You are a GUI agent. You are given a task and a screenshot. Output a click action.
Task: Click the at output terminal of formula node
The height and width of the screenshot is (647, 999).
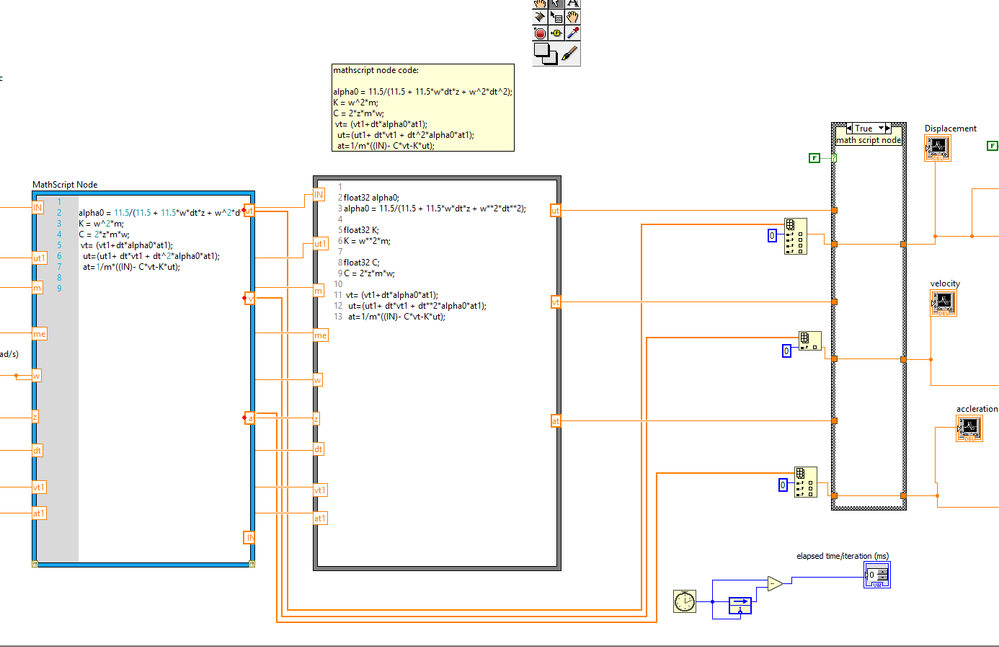click(556, 420)
